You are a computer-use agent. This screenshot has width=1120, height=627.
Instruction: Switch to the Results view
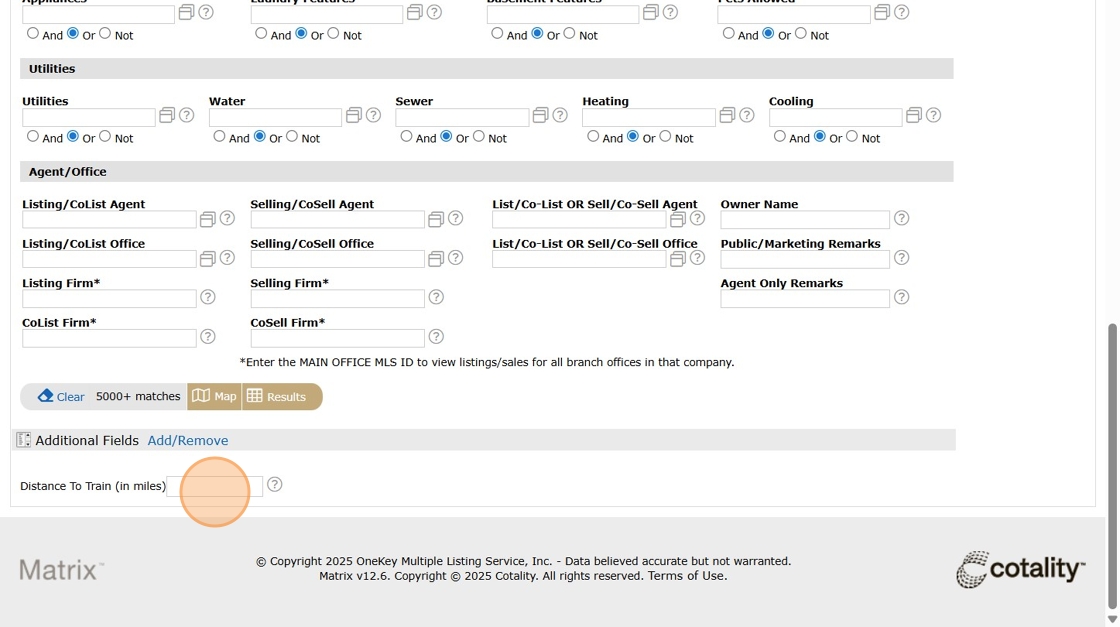pos(277,397)
